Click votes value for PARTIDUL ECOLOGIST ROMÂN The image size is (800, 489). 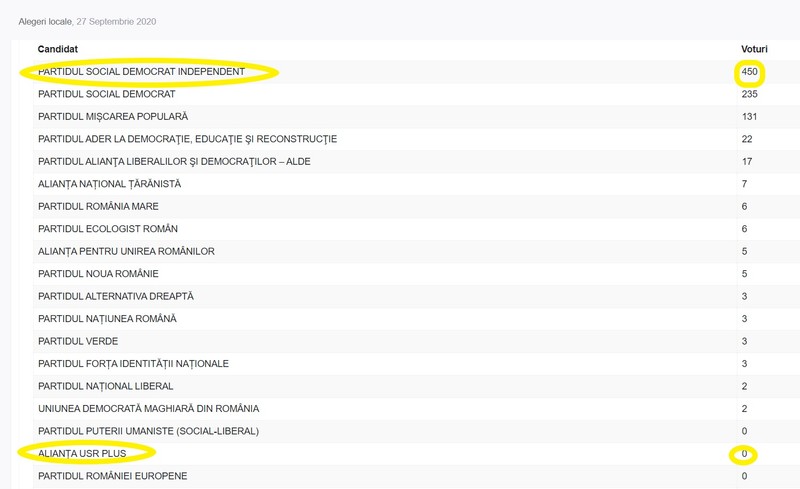[x=744, y=229]
